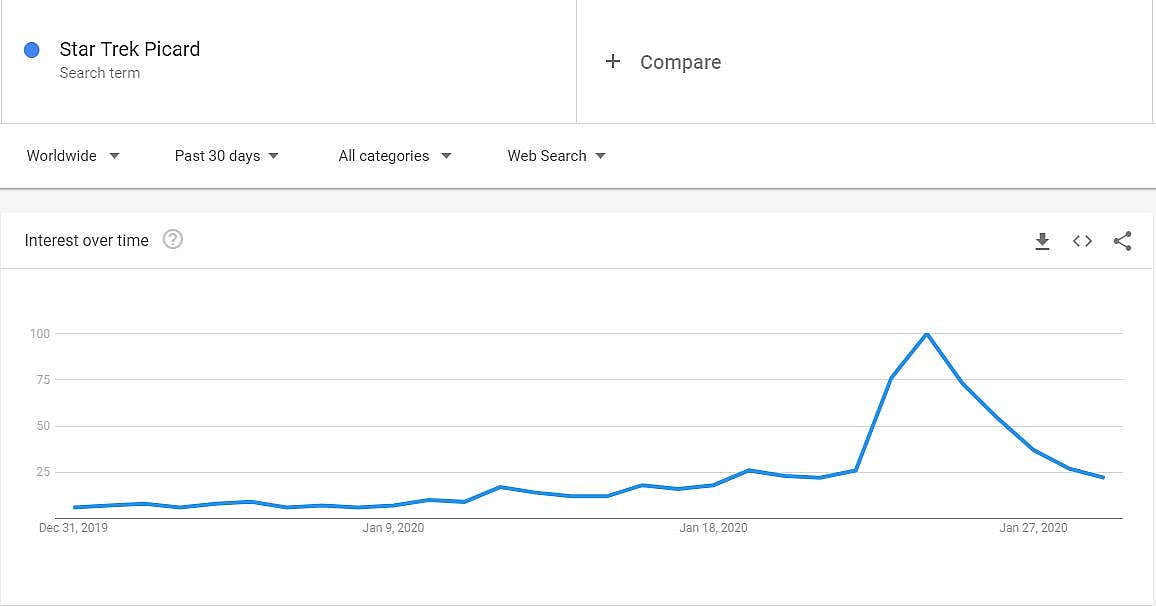This screenshot has width=1156, height=606.
Task: Click the blue dot for Star Trek Picard
Action: 32,50
